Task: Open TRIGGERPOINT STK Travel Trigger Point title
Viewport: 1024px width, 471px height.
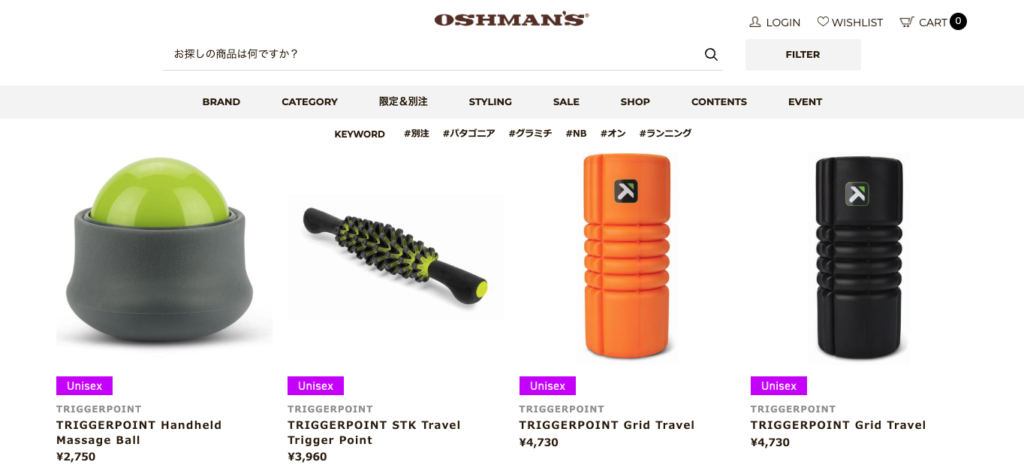Action: [x=374, y=432]
